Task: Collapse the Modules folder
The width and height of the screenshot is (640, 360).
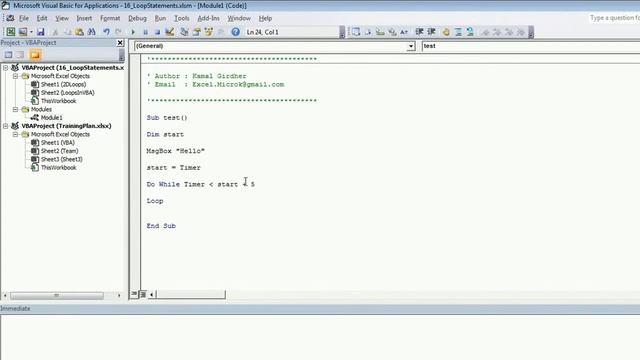Action: click(x=15, y=109)
